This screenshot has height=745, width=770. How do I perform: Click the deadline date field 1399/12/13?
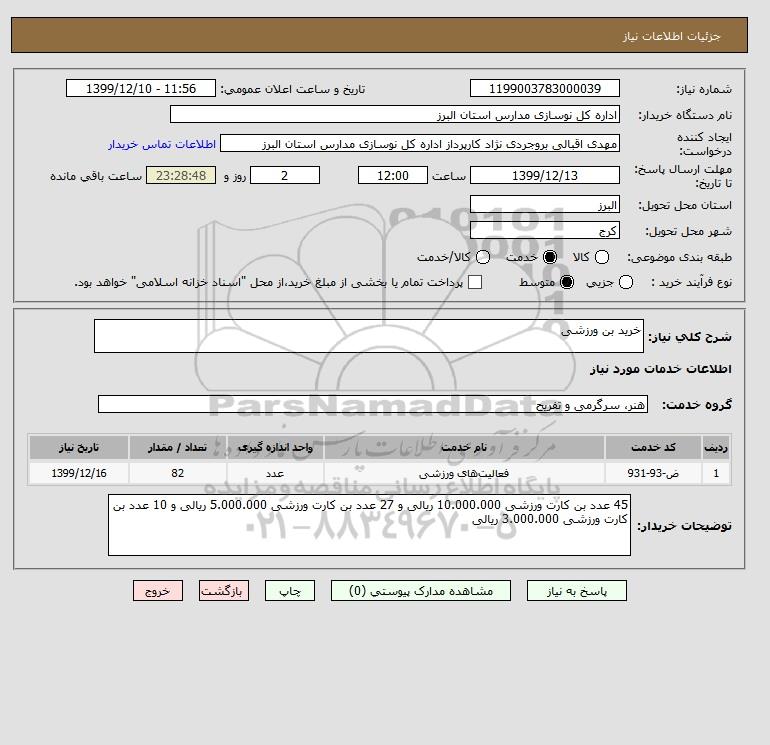(545, 176)
